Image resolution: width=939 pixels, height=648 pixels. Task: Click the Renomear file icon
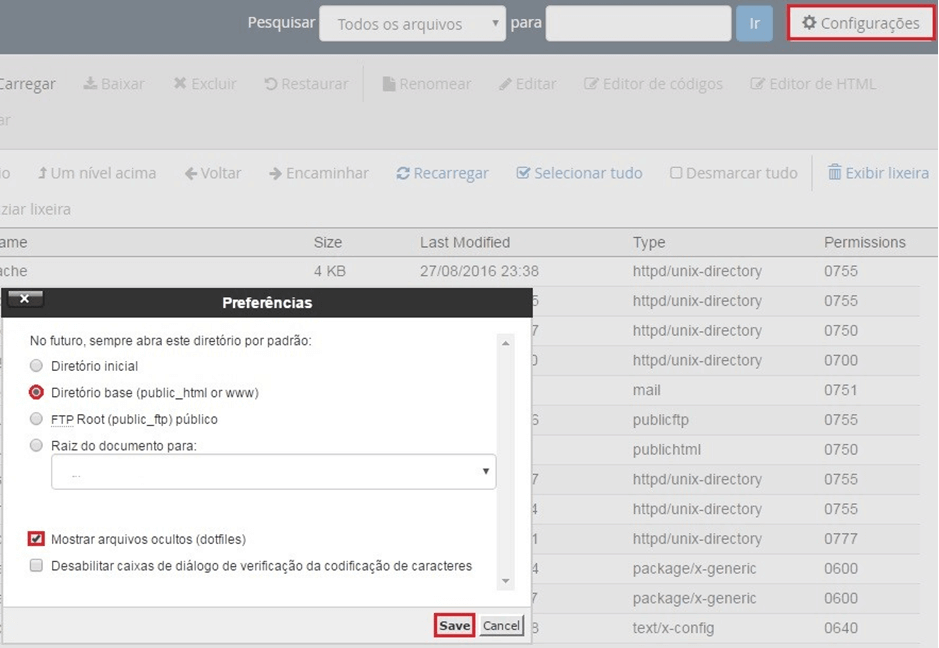(x=389, y=84)
